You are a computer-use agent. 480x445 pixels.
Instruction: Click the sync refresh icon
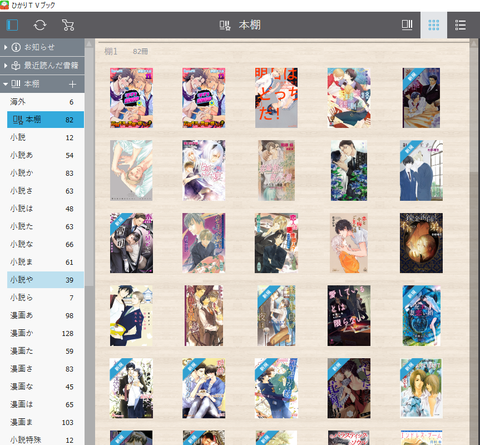click(40, 25)
